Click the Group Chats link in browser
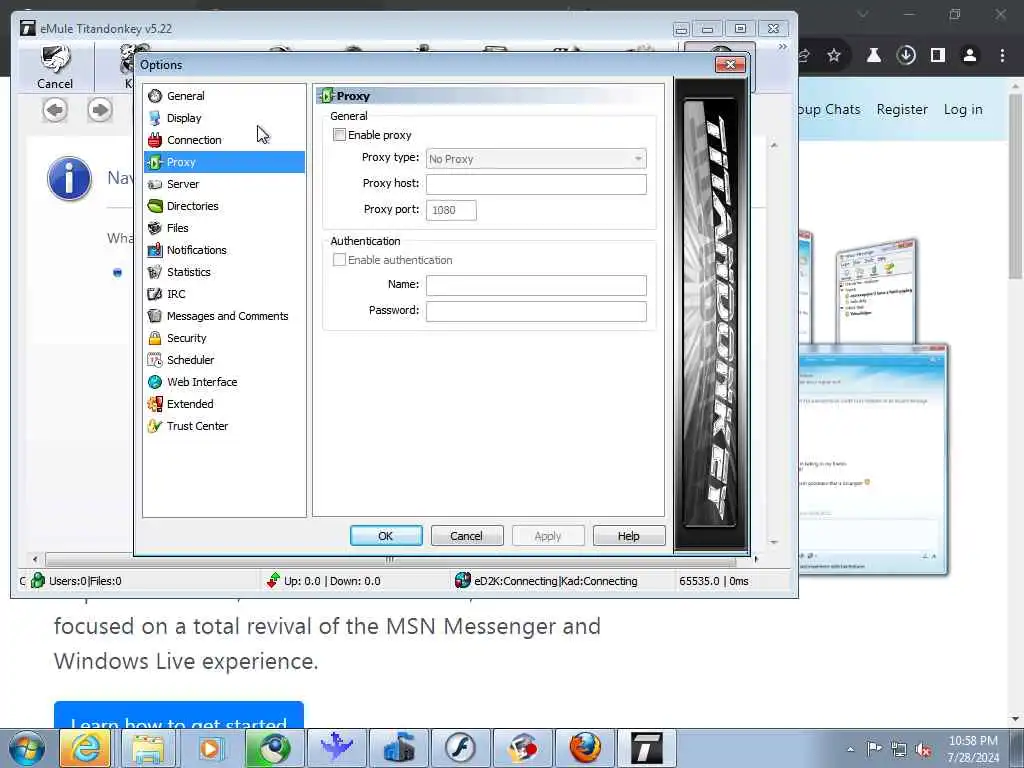Image resolution: width=1024 pixels, height=768 pixels. (829, 110)
